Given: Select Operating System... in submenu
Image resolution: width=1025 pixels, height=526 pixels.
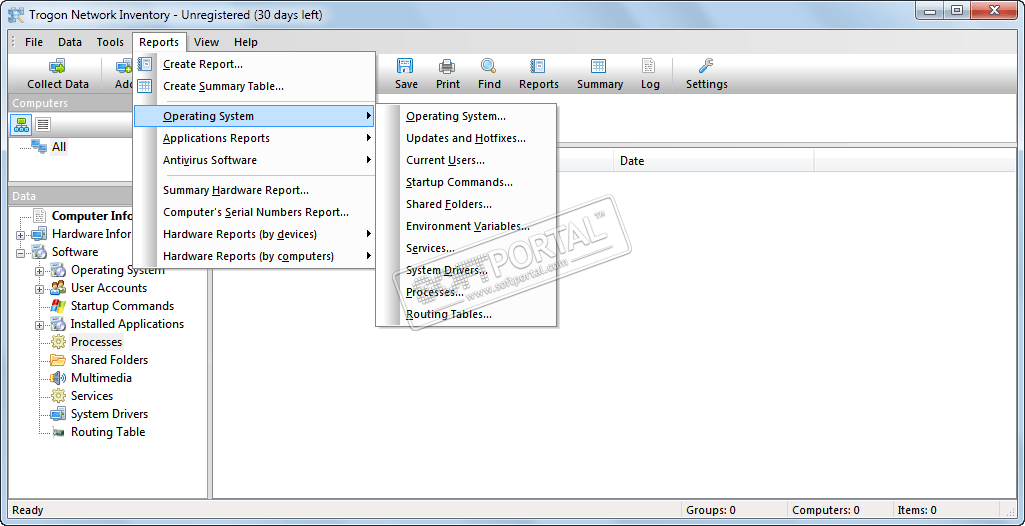Looking at the screenshot, I should click(466, 116).
